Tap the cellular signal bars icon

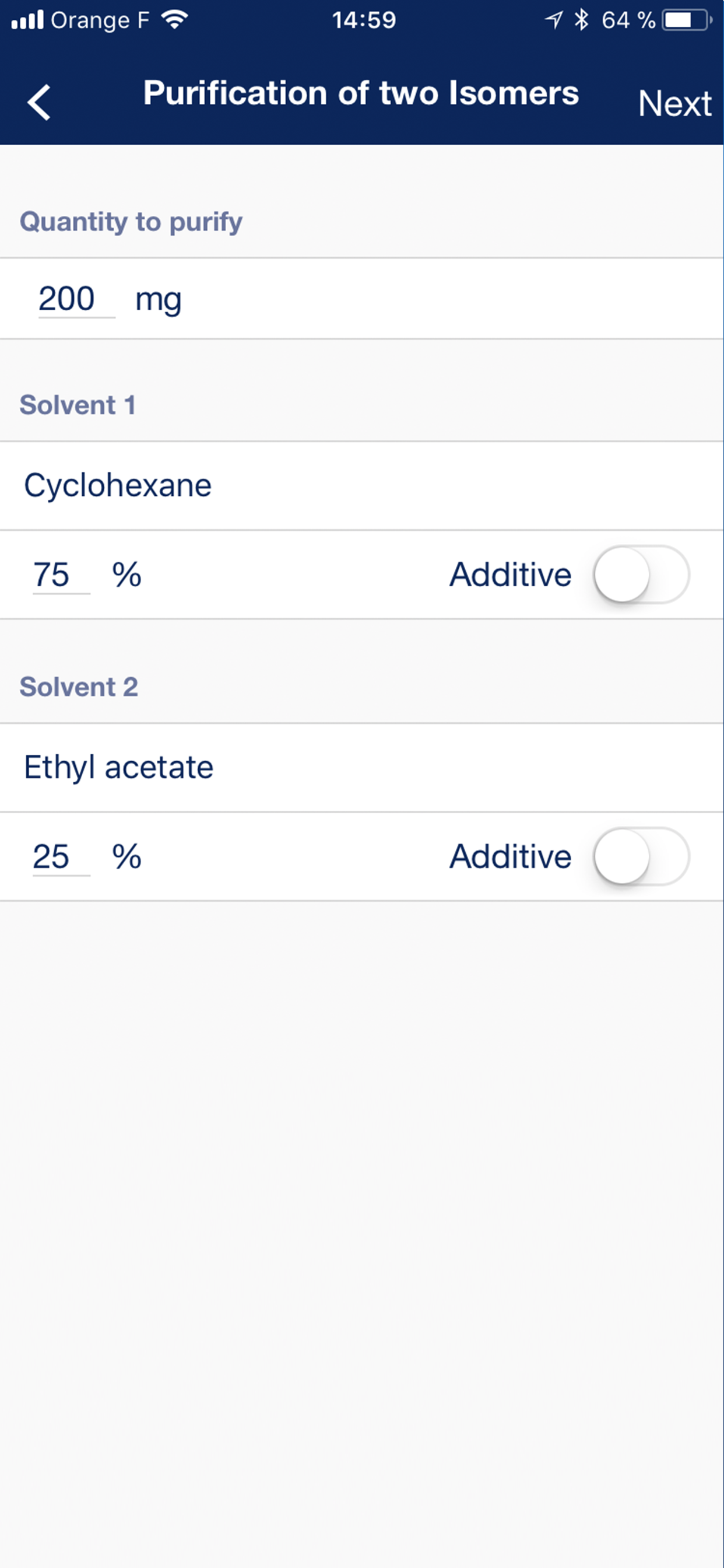click(28, 20)
